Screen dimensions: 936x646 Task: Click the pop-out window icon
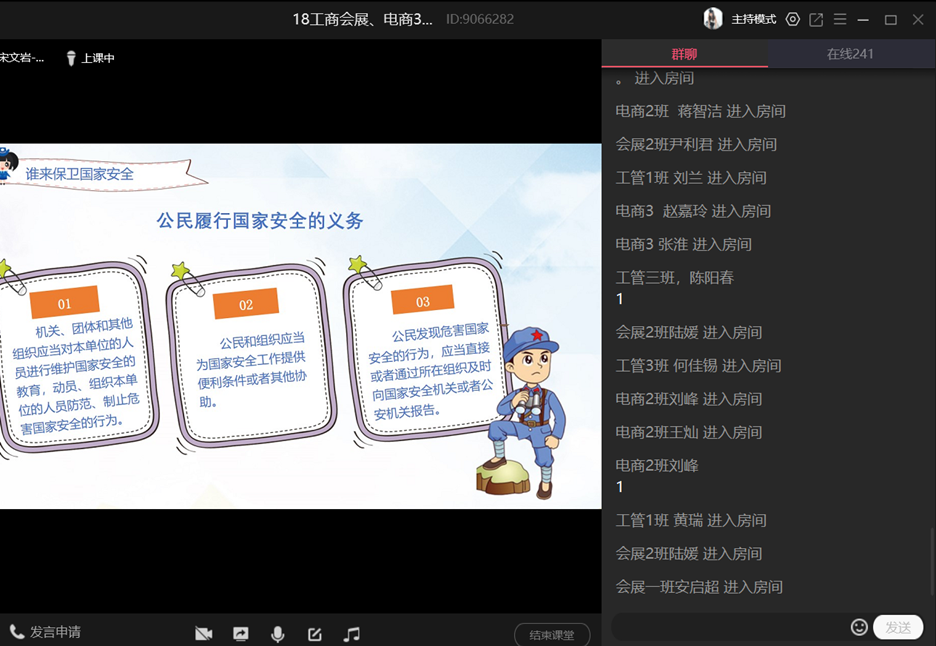[x=816, y=19]
